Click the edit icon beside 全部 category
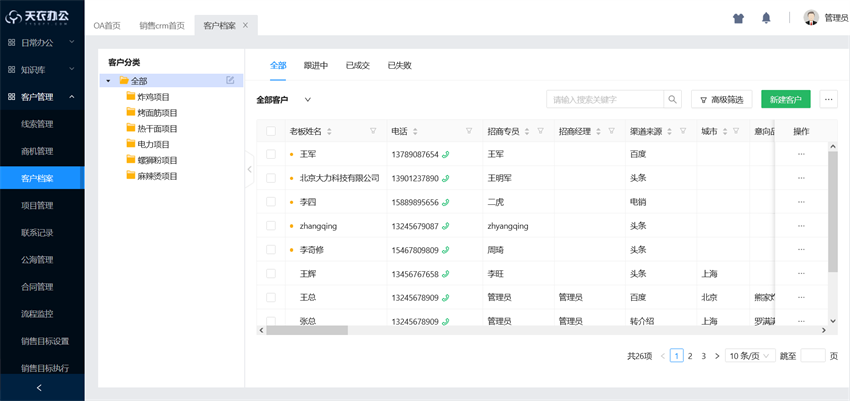This screenshot has width=850, height=401. click(230, 80)
